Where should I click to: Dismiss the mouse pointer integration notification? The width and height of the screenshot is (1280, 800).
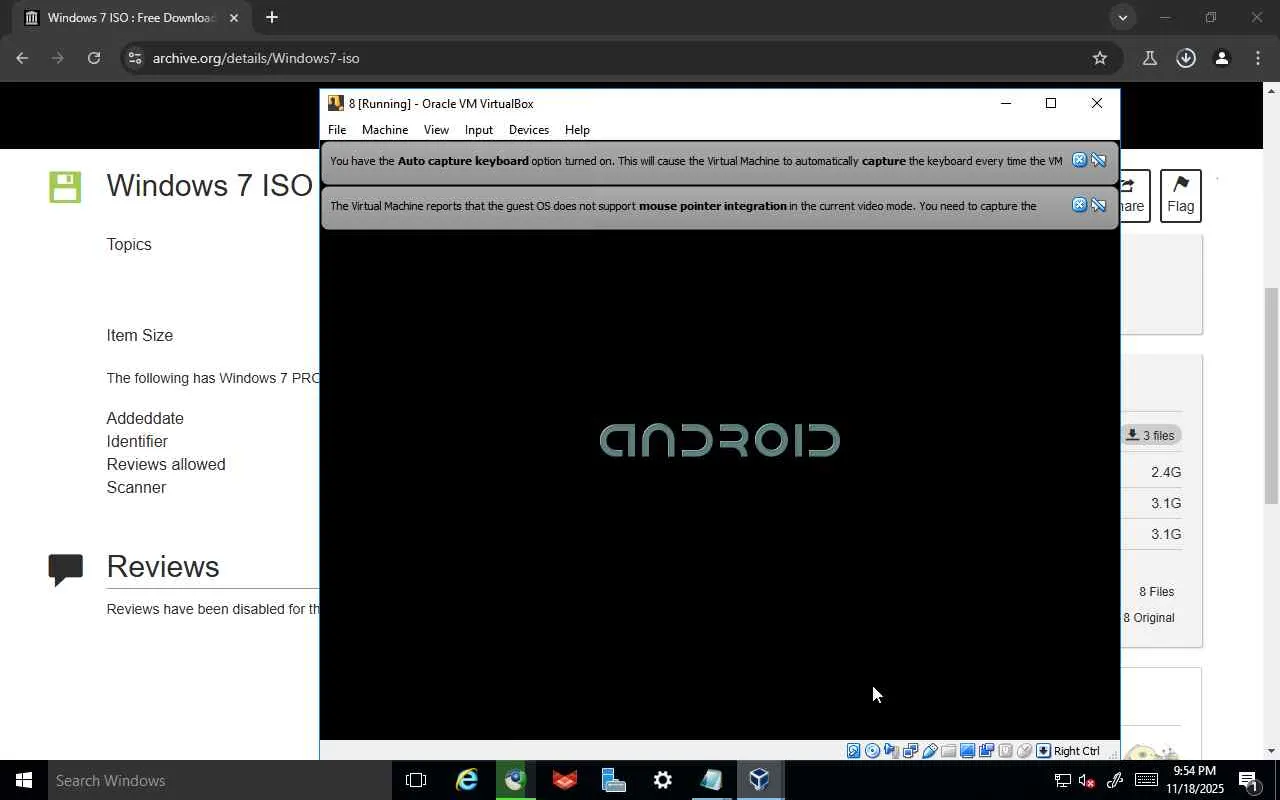pos(1079,205)
